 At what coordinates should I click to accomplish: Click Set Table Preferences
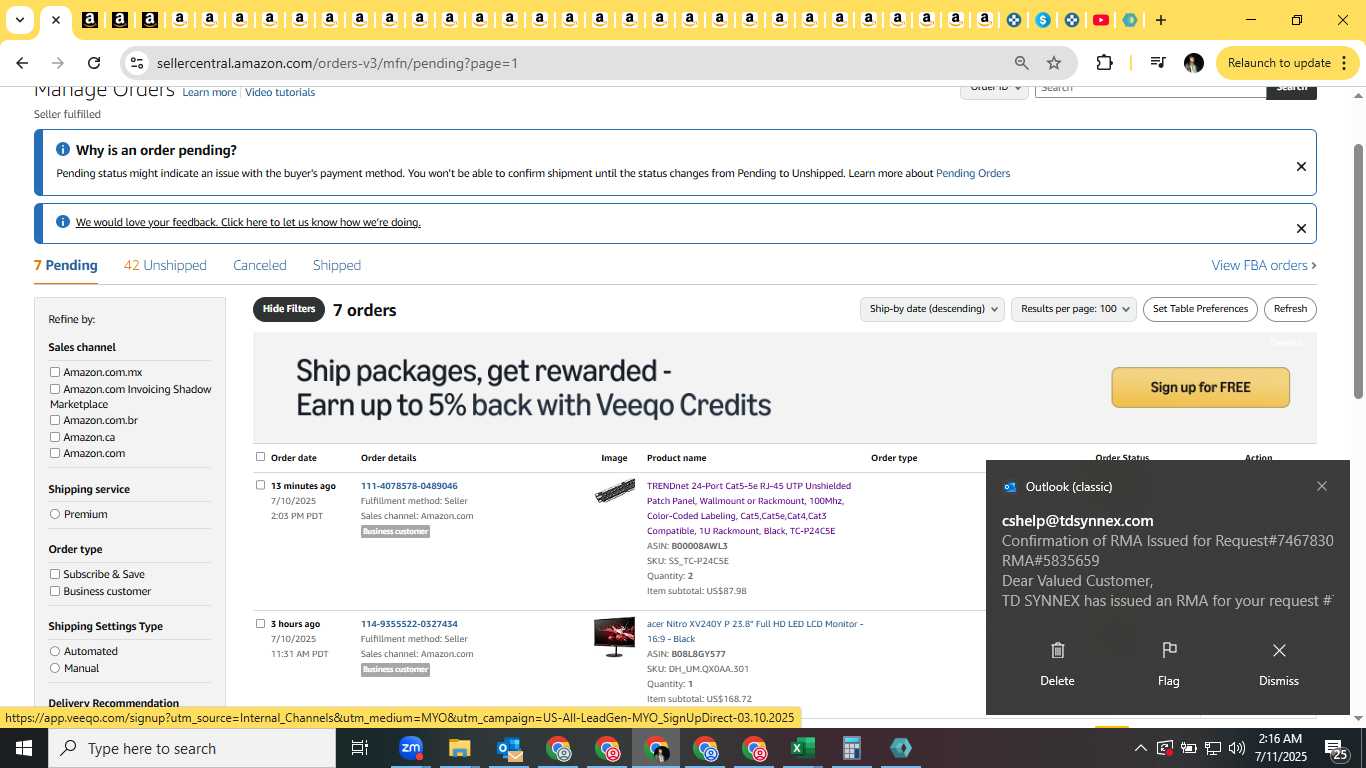pyautogui.click(x=1200, y=309)
